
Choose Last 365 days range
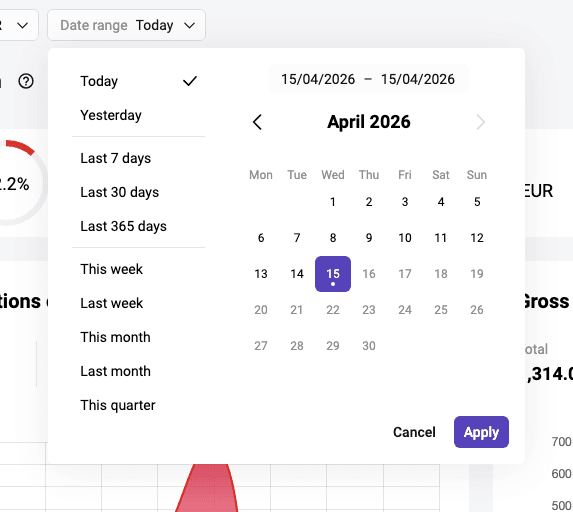point(138,226)
